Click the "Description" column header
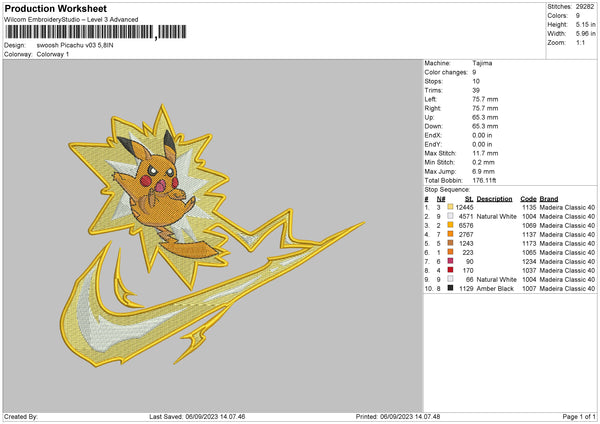600x424 pixels. [x=494, y=199]
